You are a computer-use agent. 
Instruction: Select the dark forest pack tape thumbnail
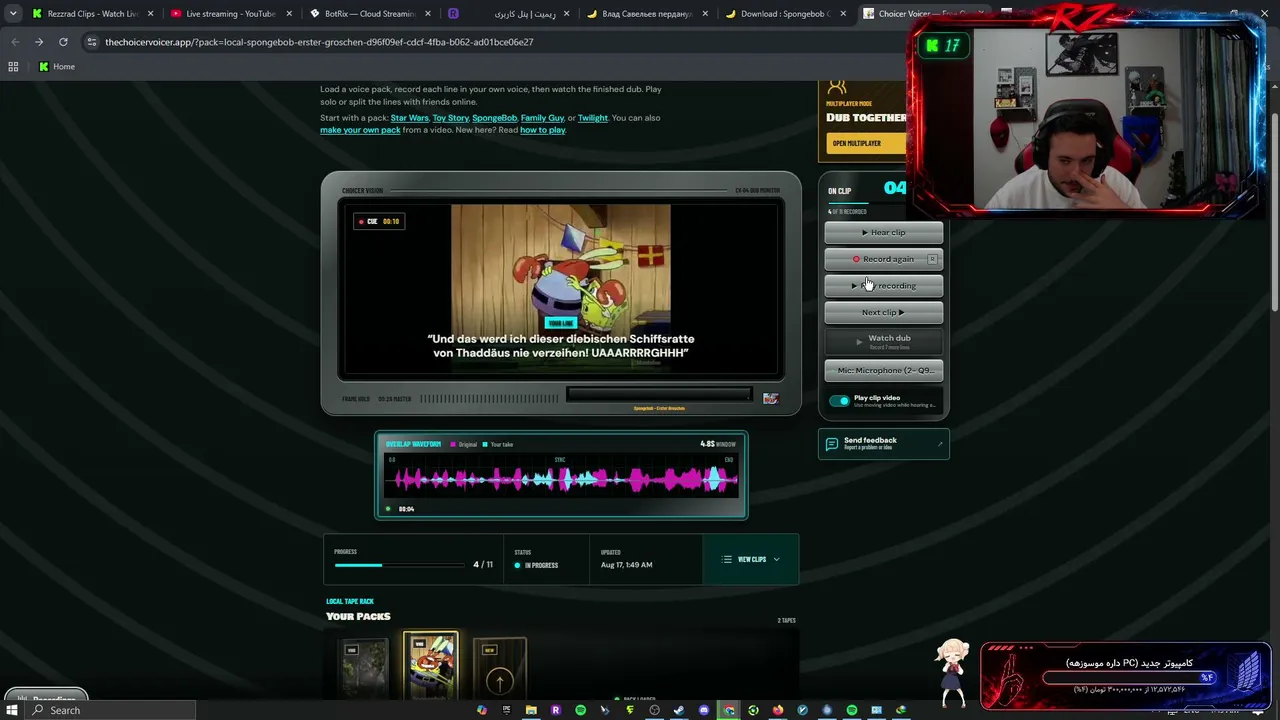(x=362, y=668)
